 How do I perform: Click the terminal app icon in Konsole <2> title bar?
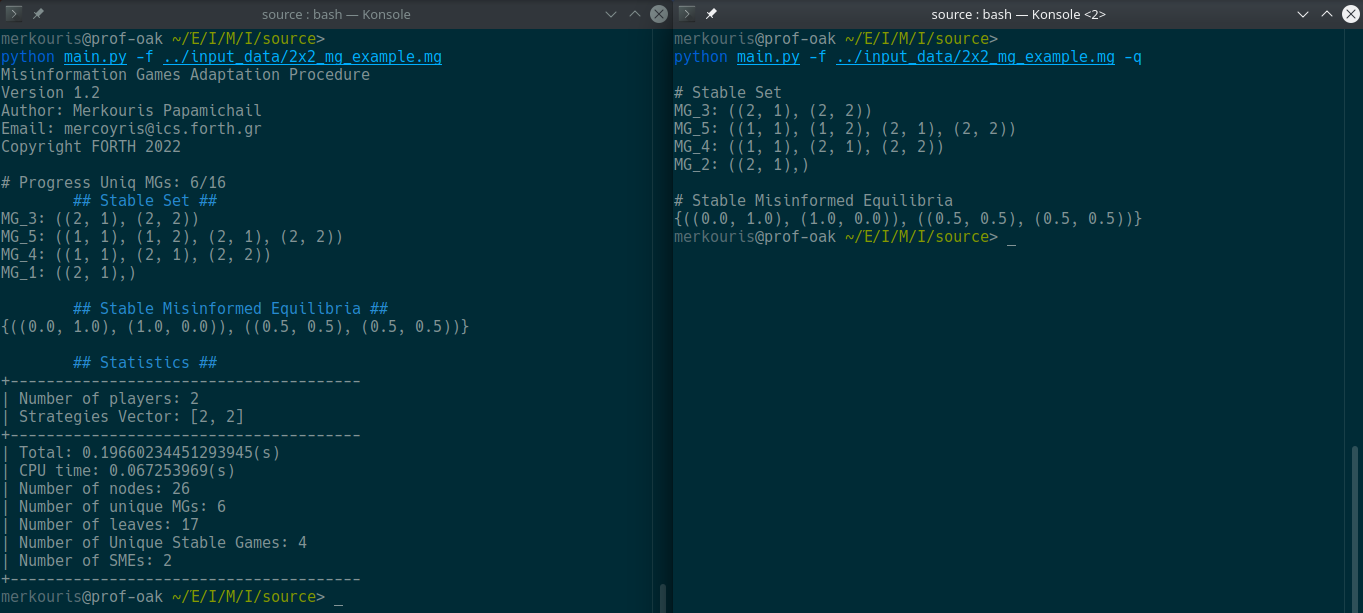coord(688,14)
